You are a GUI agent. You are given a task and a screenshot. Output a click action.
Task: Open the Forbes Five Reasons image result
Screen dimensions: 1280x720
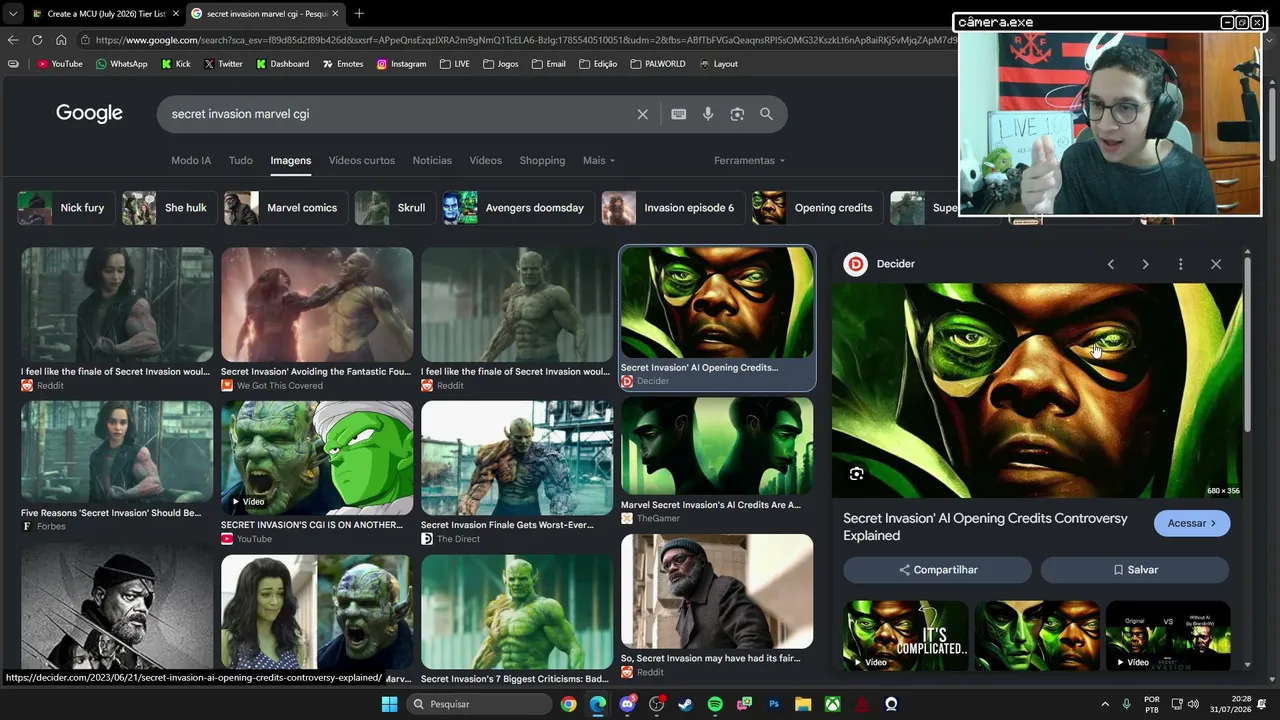pyautogui.click(x=117, y=453)
